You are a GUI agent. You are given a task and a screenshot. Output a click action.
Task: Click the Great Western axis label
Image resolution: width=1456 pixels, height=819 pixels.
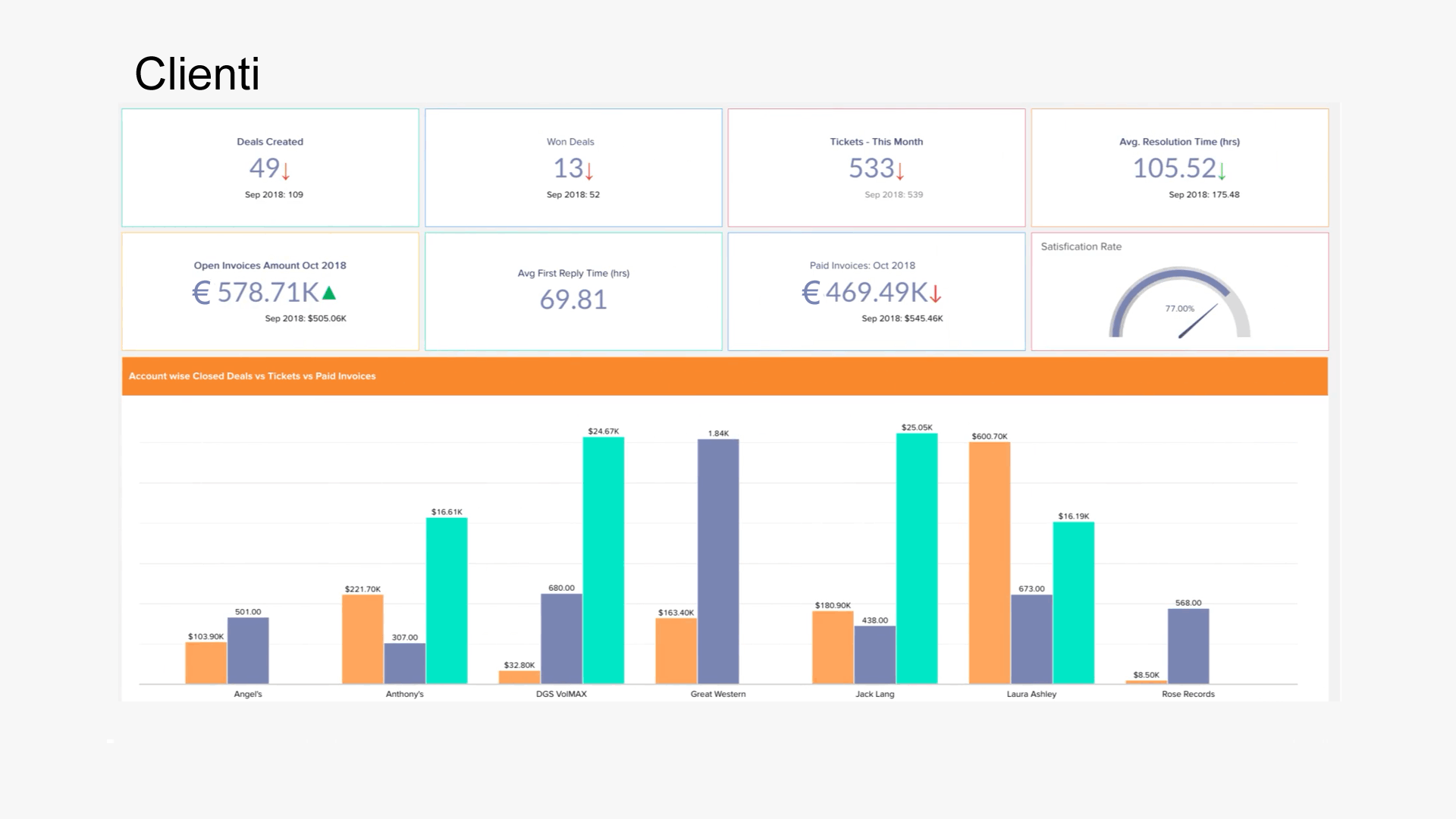tap(718, 694)
